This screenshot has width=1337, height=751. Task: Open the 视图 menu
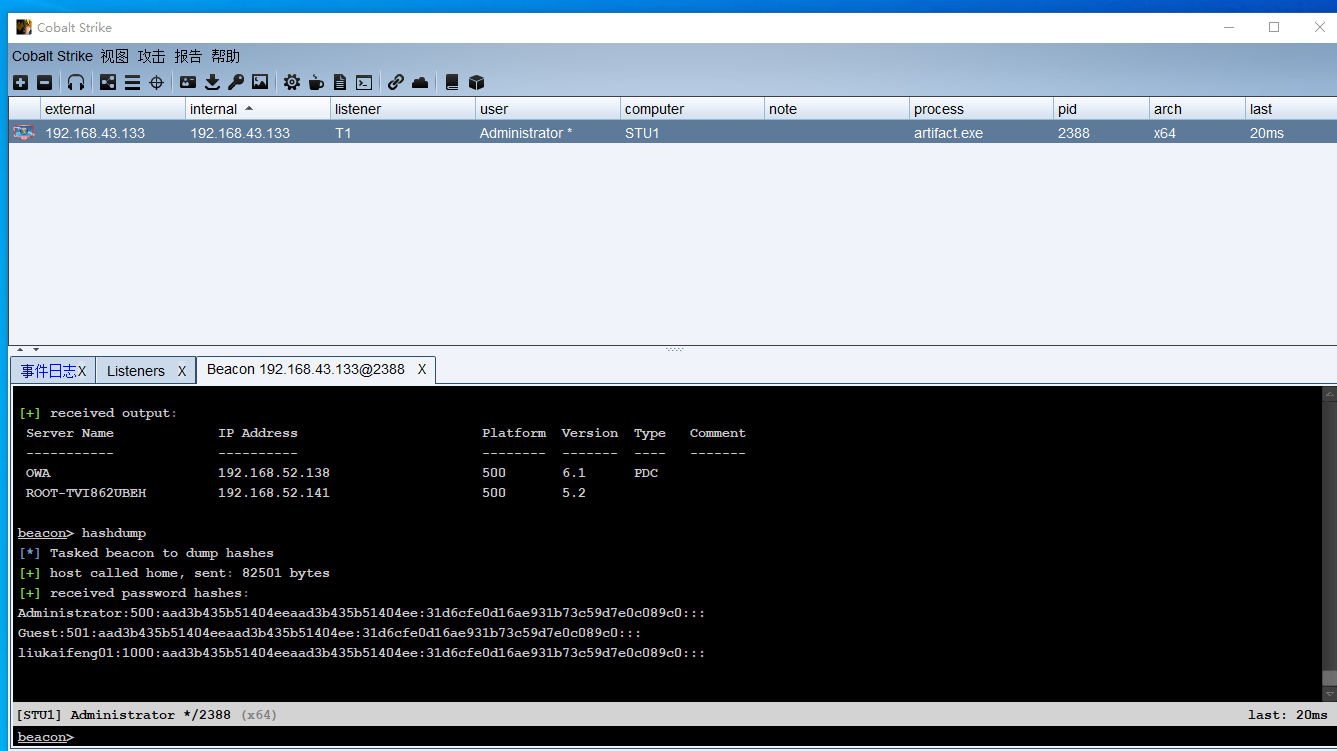pyautogui.click(x=115, y=56)
